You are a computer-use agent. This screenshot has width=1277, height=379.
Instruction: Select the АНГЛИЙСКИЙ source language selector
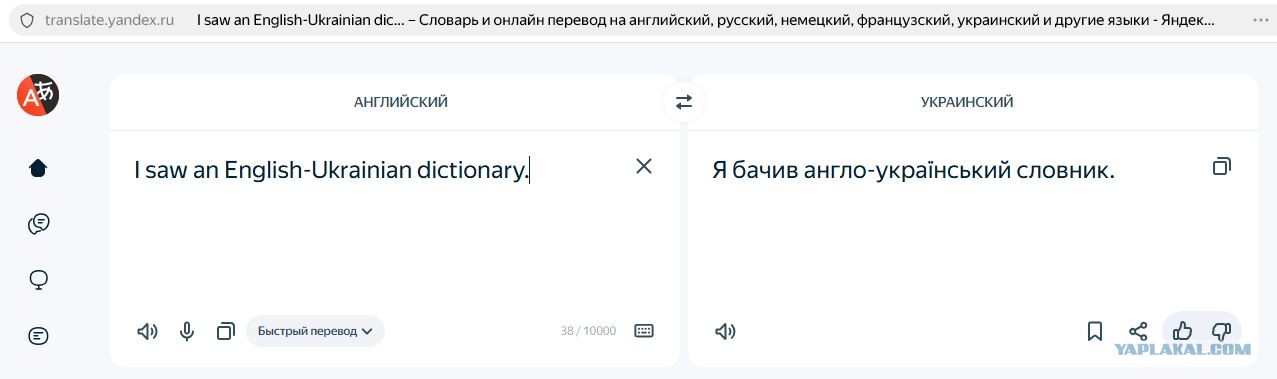pos(401,102)
